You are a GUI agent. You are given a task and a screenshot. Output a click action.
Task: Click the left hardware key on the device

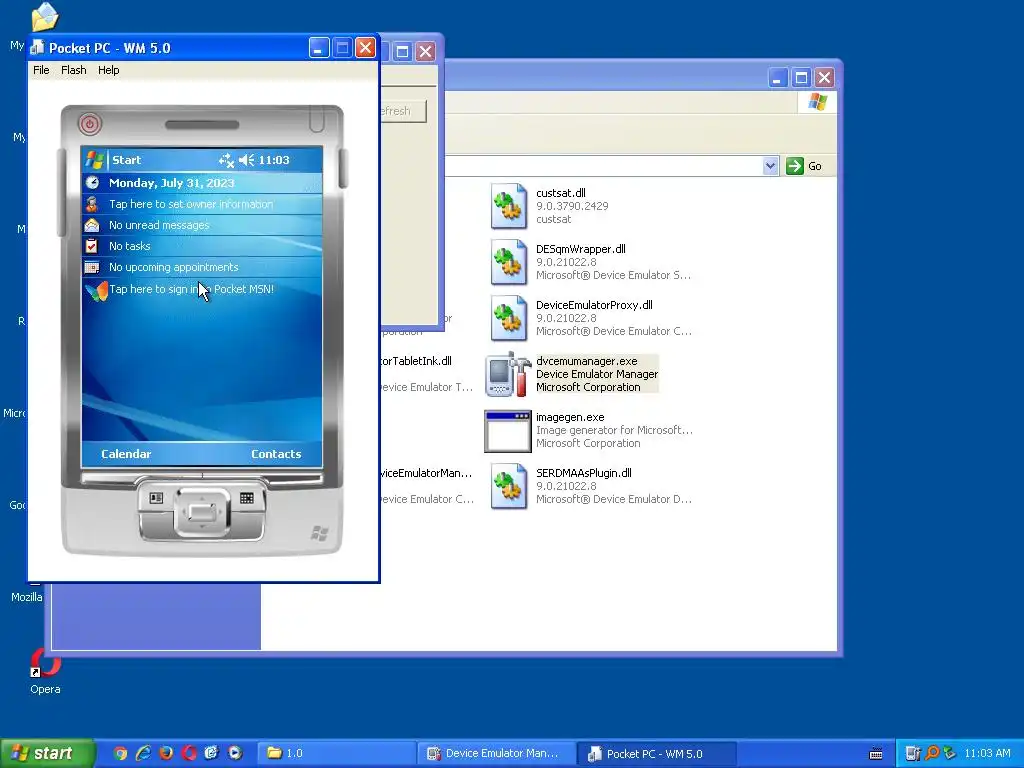pos(156,498)
